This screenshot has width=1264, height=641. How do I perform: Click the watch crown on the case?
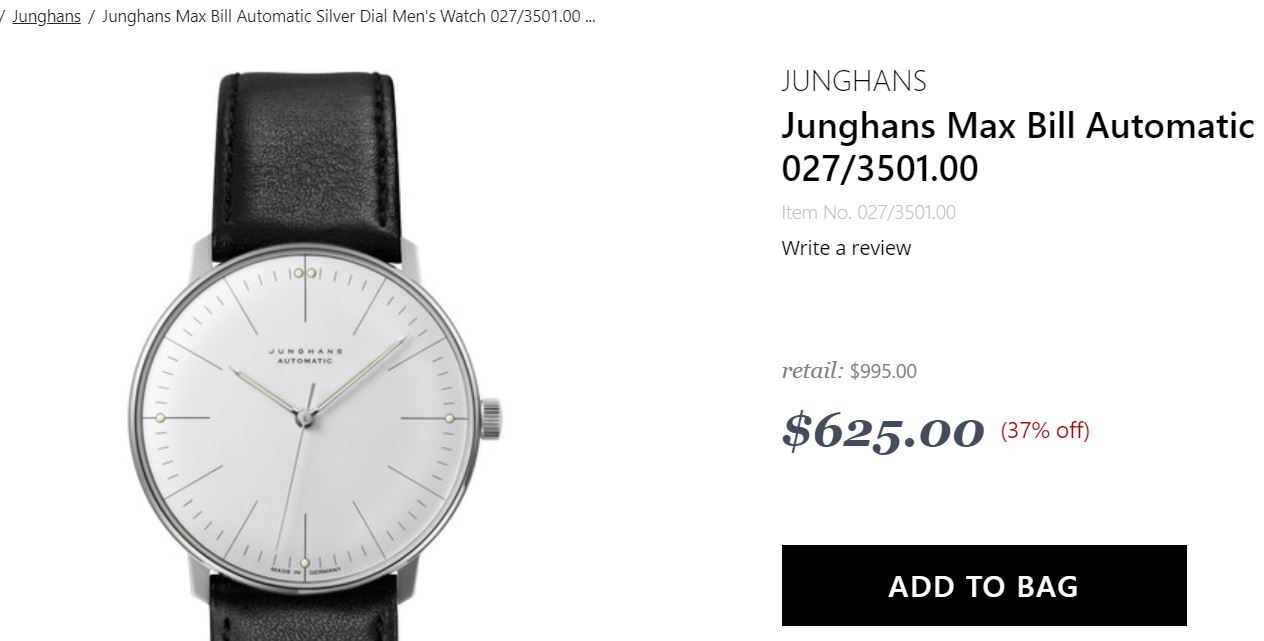coord(491,418)
